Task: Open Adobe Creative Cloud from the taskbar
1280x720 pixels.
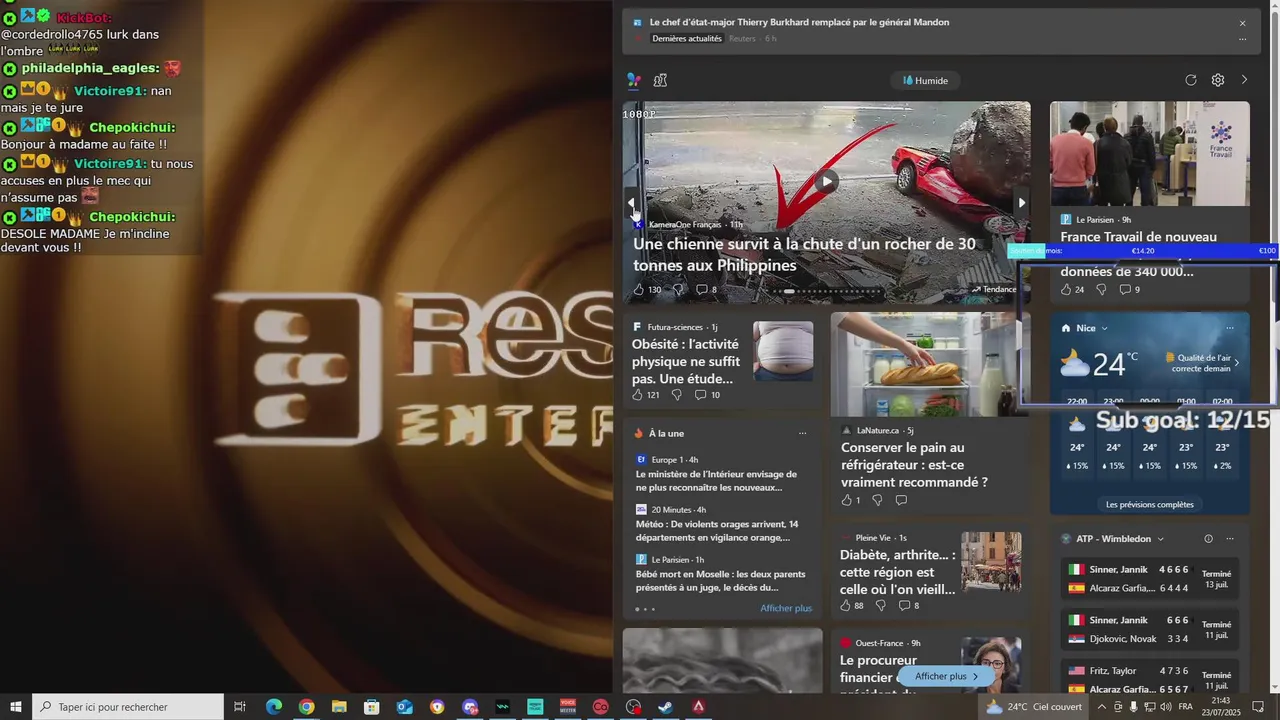Action: pyautogui.click(x=600, y=707)
